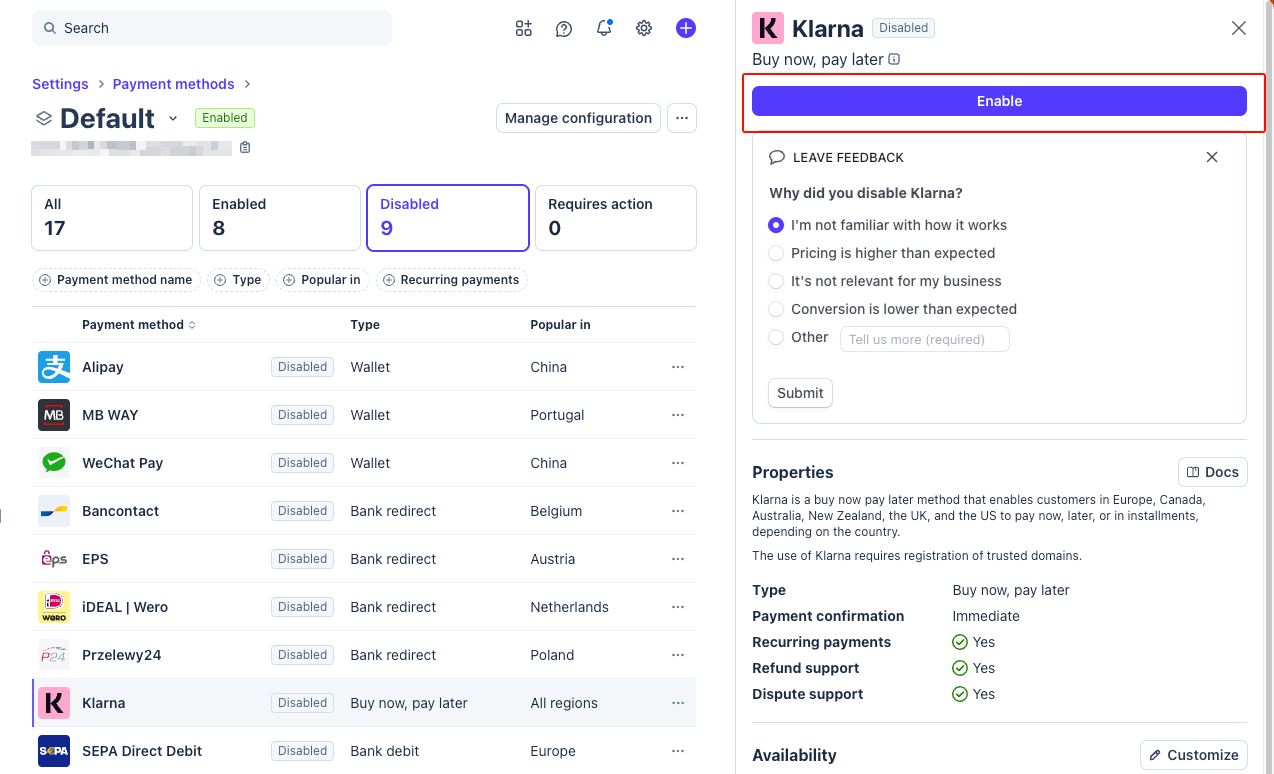The image size is (1274, 774).
Task: Choose "It's not relevant for my business"
Action: click(776, 281)
